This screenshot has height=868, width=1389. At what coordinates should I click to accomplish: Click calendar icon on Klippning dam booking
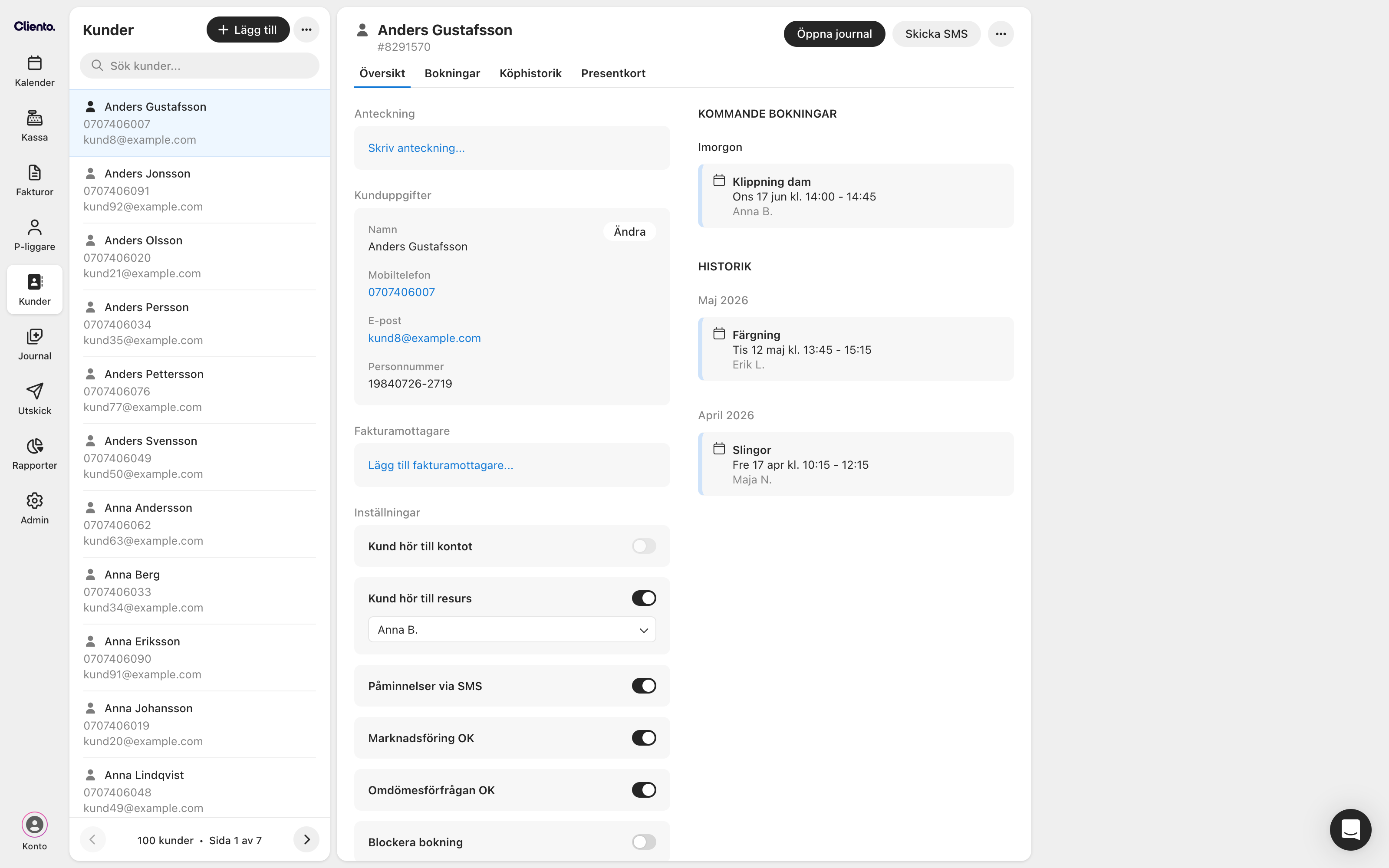pos(719,181)
